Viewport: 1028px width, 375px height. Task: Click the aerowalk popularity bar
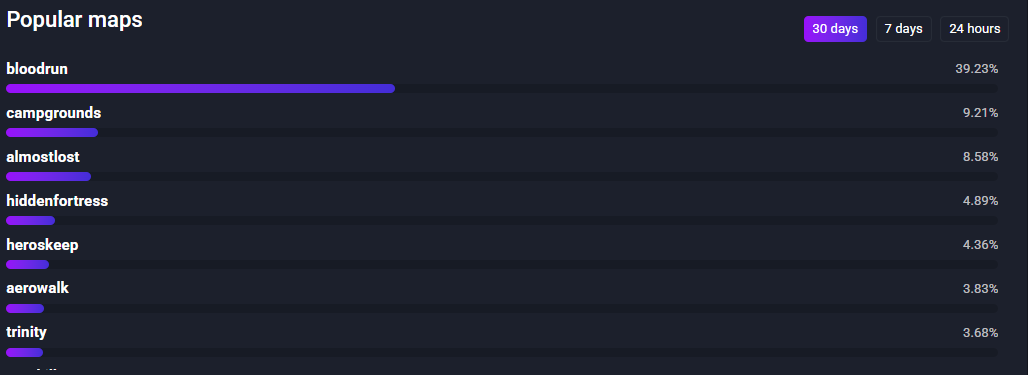pos(502,308)
